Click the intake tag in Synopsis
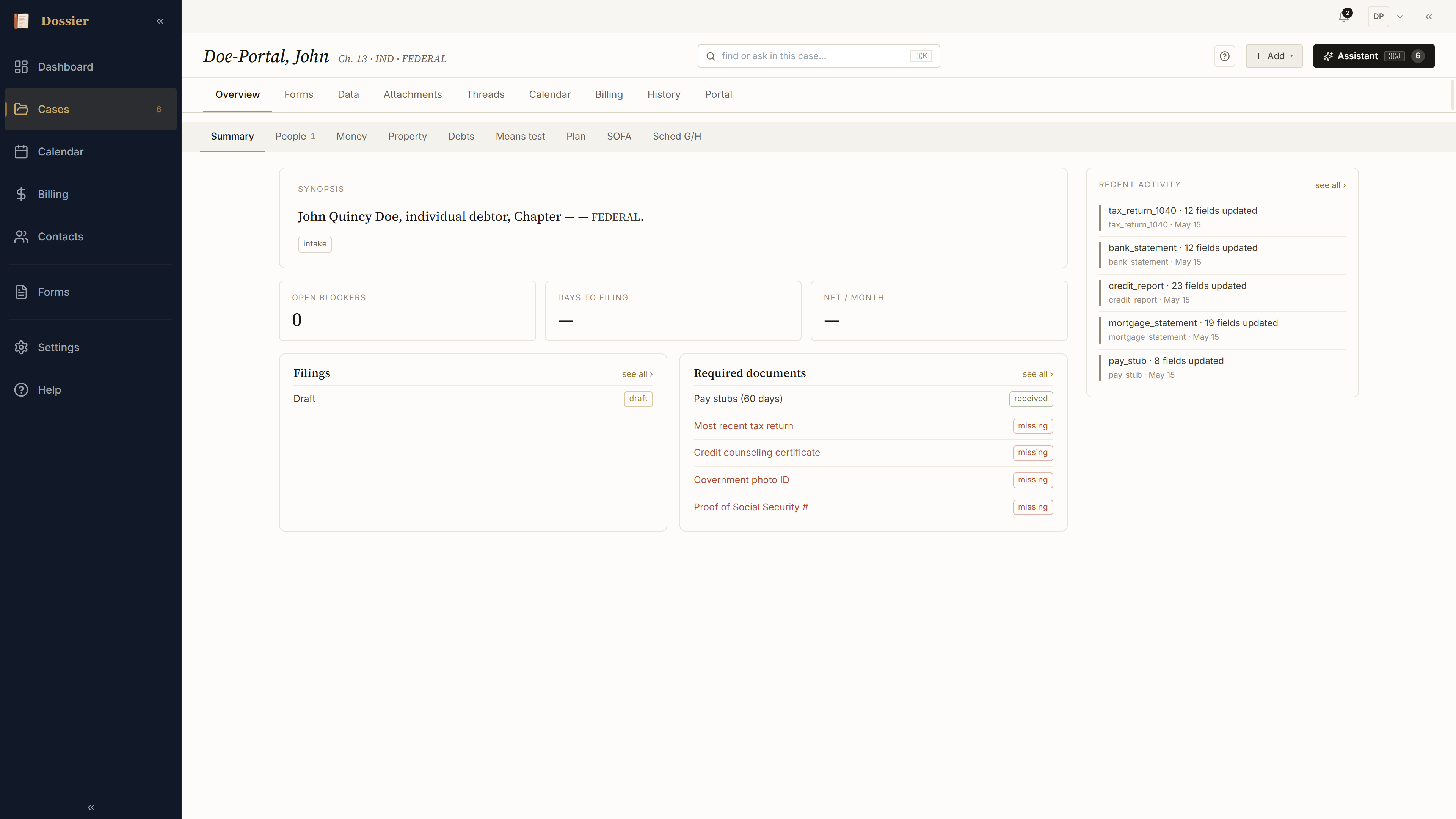Image resolution: width=1456 pixels, height=819 pixels. click(315, 244)
